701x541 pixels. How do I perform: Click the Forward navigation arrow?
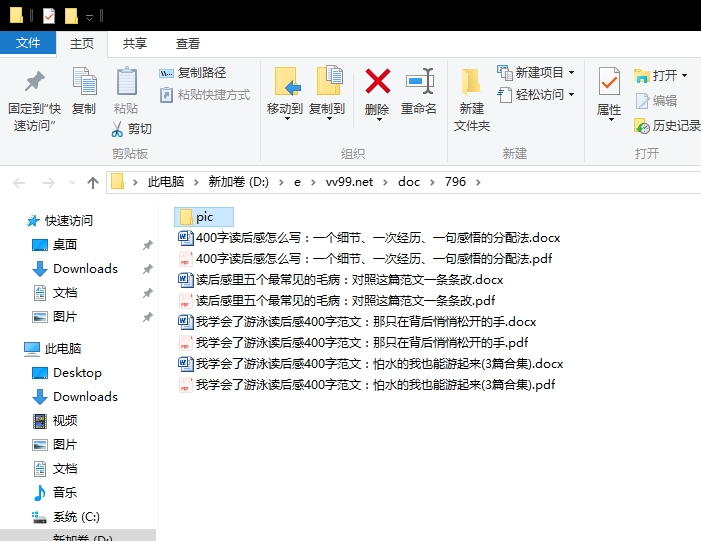(x=49, y=182)
